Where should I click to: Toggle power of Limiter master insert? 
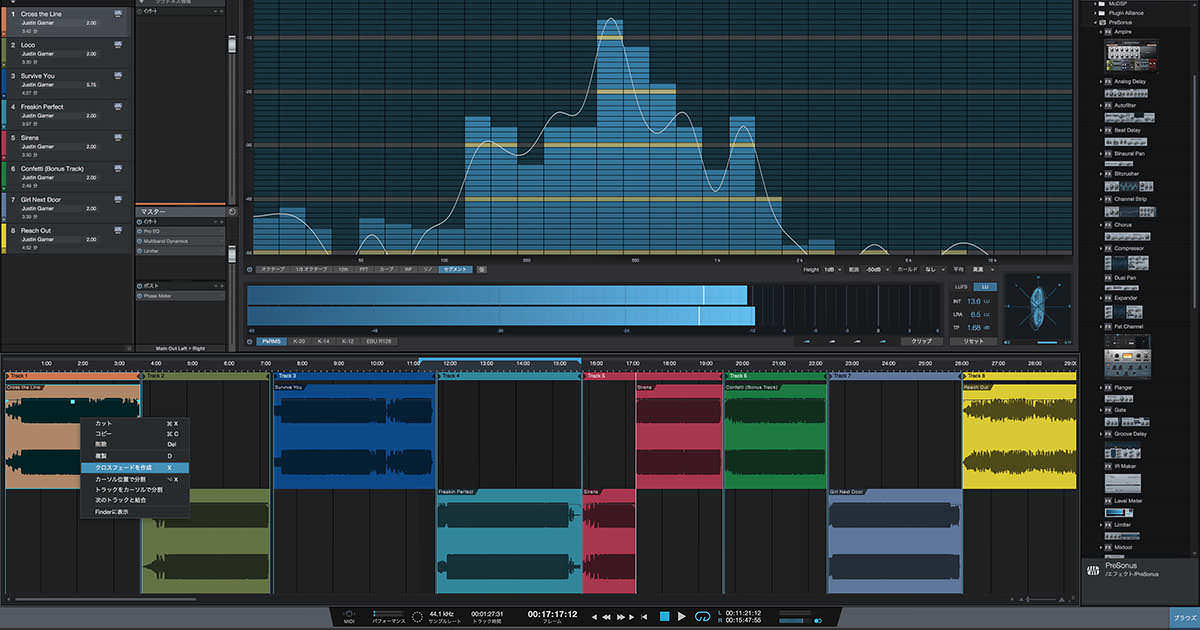click(x=139, y=251)
